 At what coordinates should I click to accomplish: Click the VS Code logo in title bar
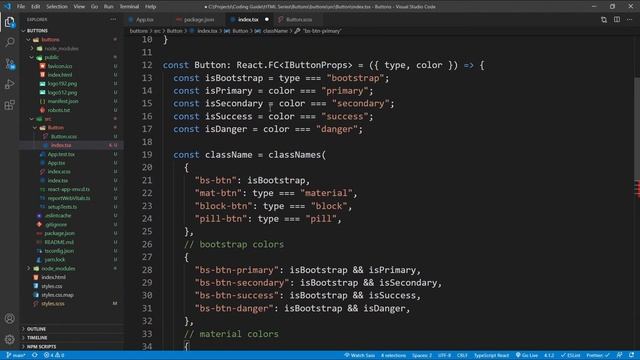(x=7, y=7)
